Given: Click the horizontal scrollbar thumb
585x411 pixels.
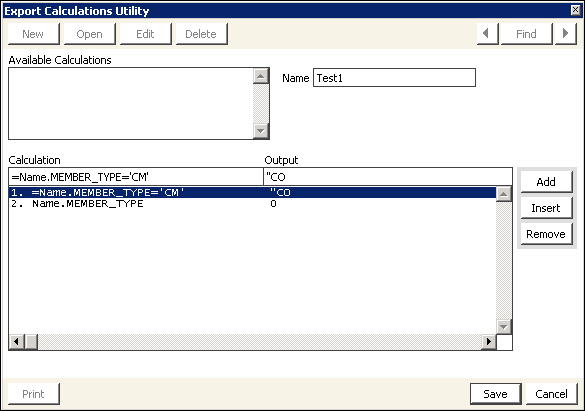Looking at the screenshot, I should pos(31,342).
